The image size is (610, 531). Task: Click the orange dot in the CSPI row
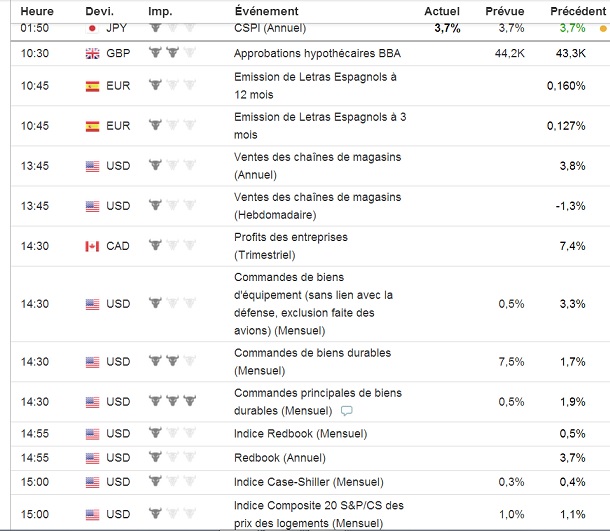(x=602, y=29)
